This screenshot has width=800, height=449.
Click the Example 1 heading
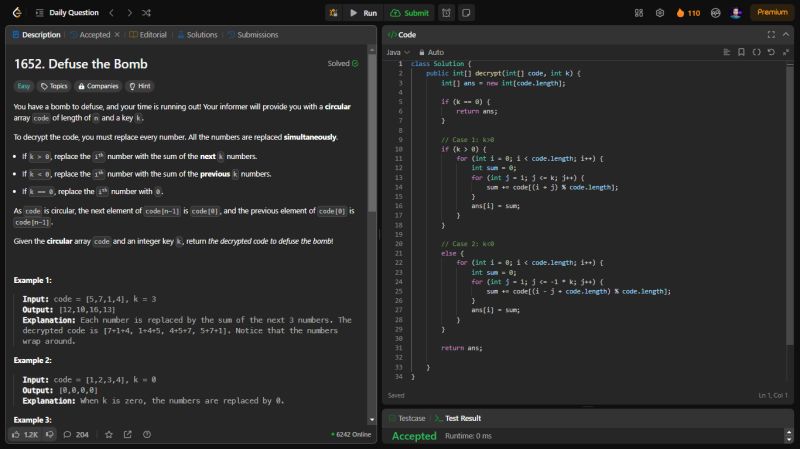pos(32,280)
